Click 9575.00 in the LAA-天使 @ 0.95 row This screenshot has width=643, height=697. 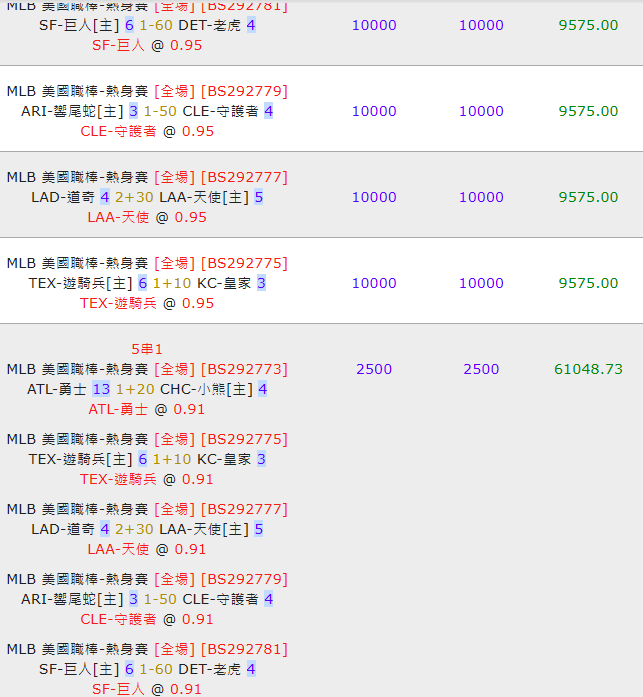pyautogui.click(x=588, y=197)
